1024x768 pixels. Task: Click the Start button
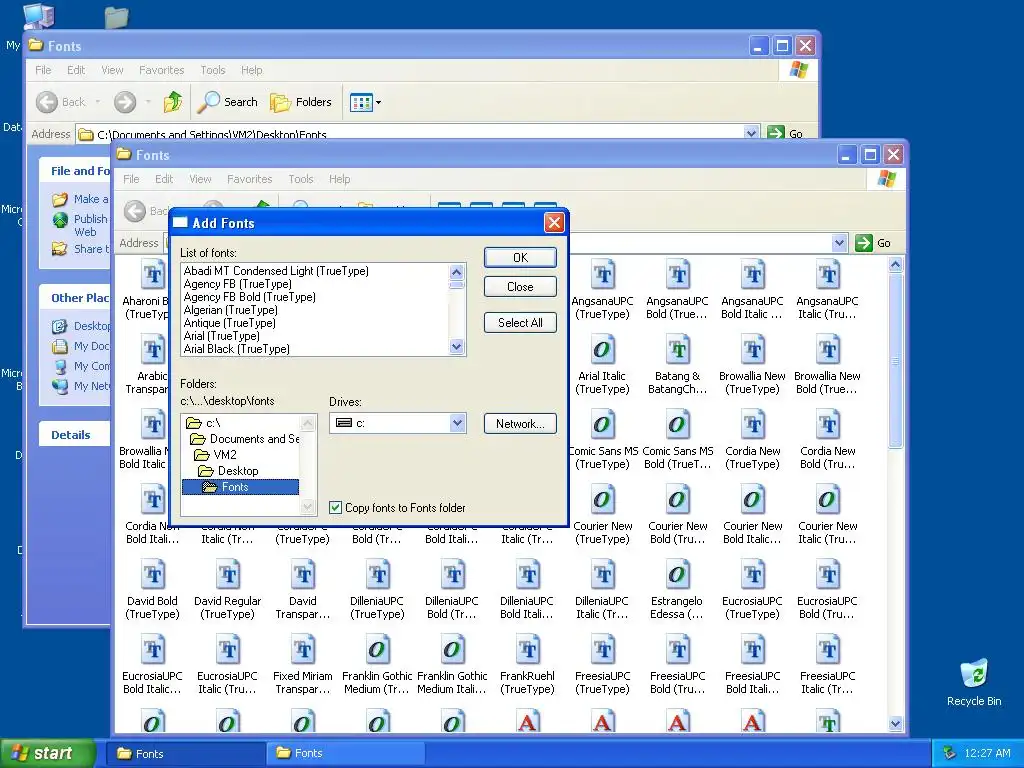point(47,753)
